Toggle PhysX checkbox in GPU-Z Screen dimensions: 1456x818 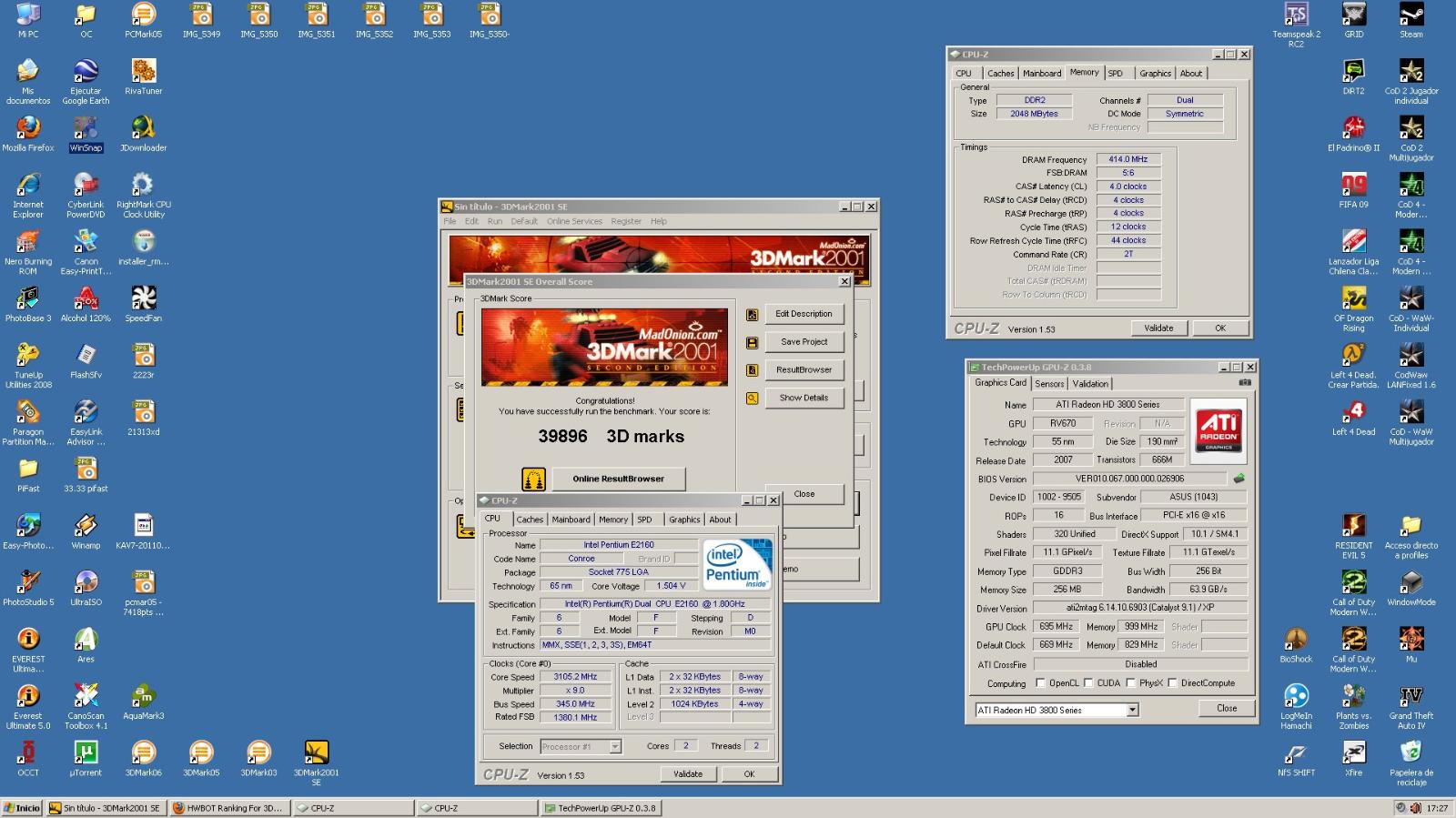coord(1130,682)
